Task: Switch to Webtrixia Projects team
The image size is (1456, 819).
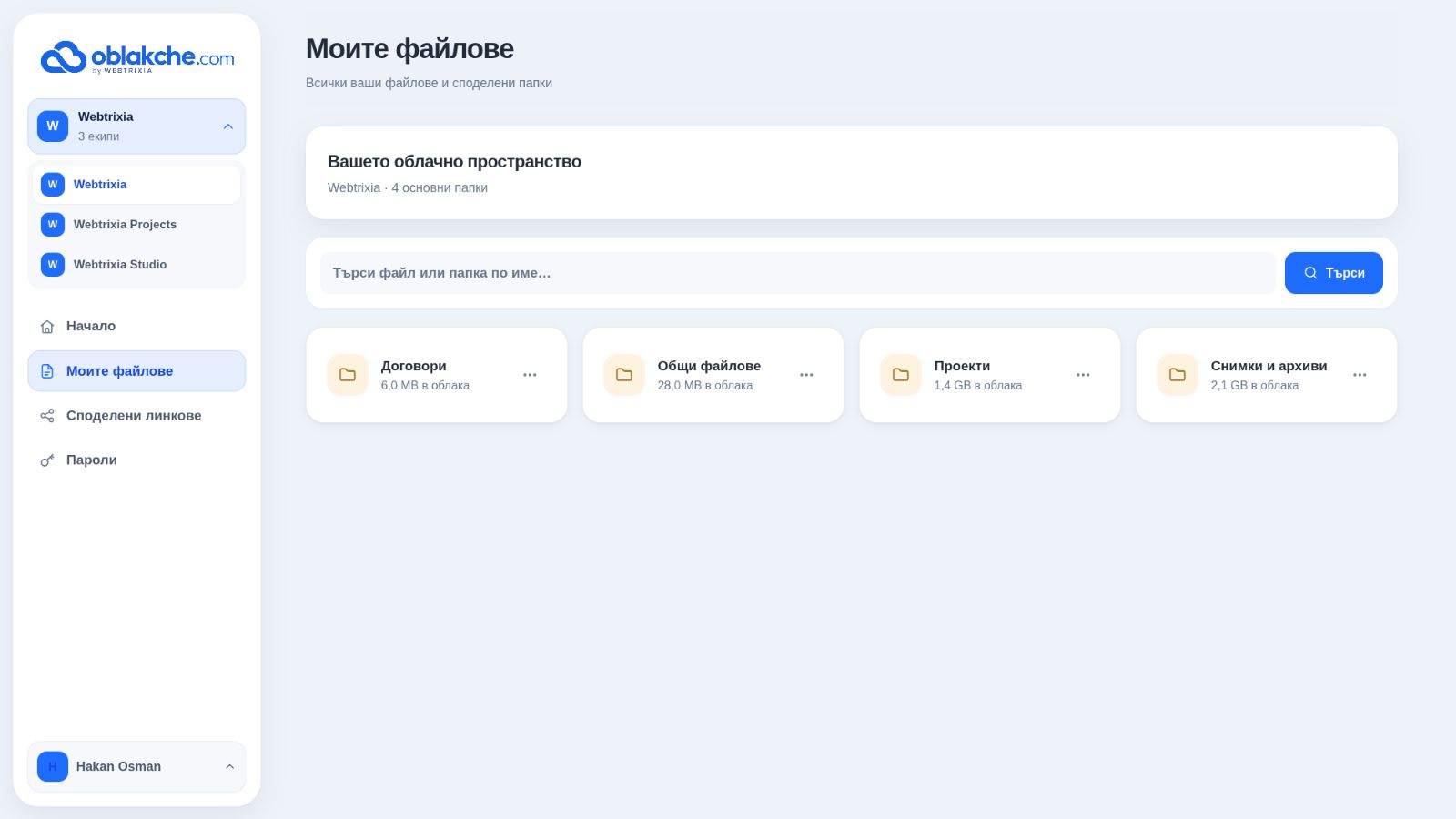Action: (x=136, y=225)
